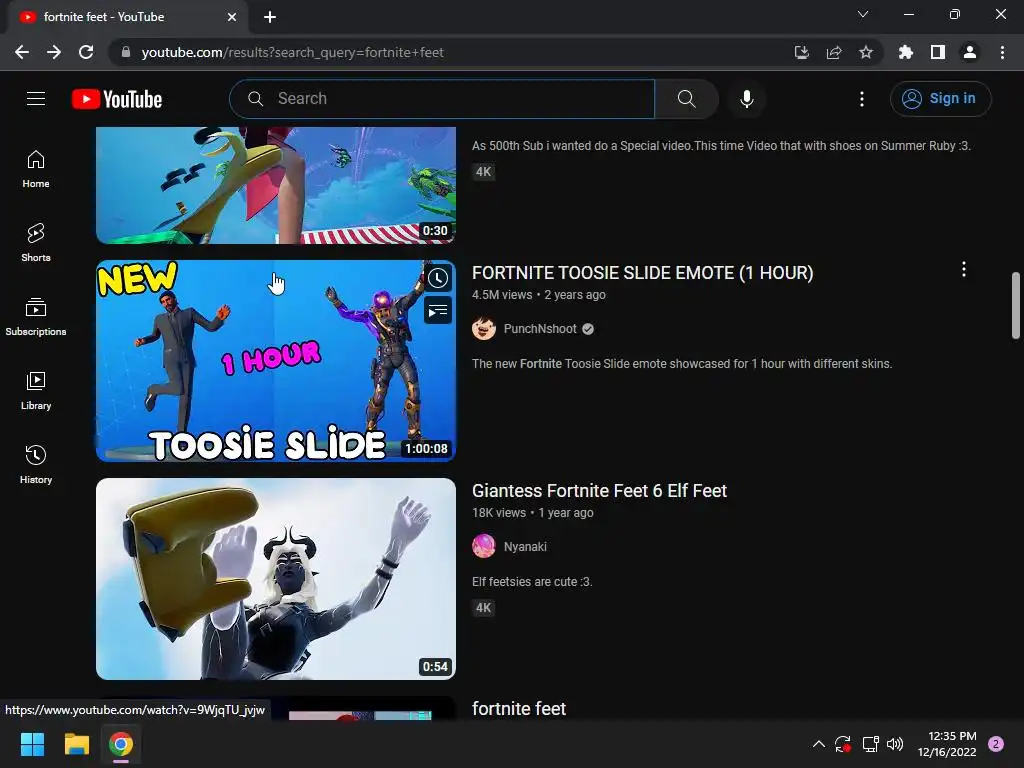Open Windows Start menu
The image size is (1024, 768).
(x=32, y=744)
